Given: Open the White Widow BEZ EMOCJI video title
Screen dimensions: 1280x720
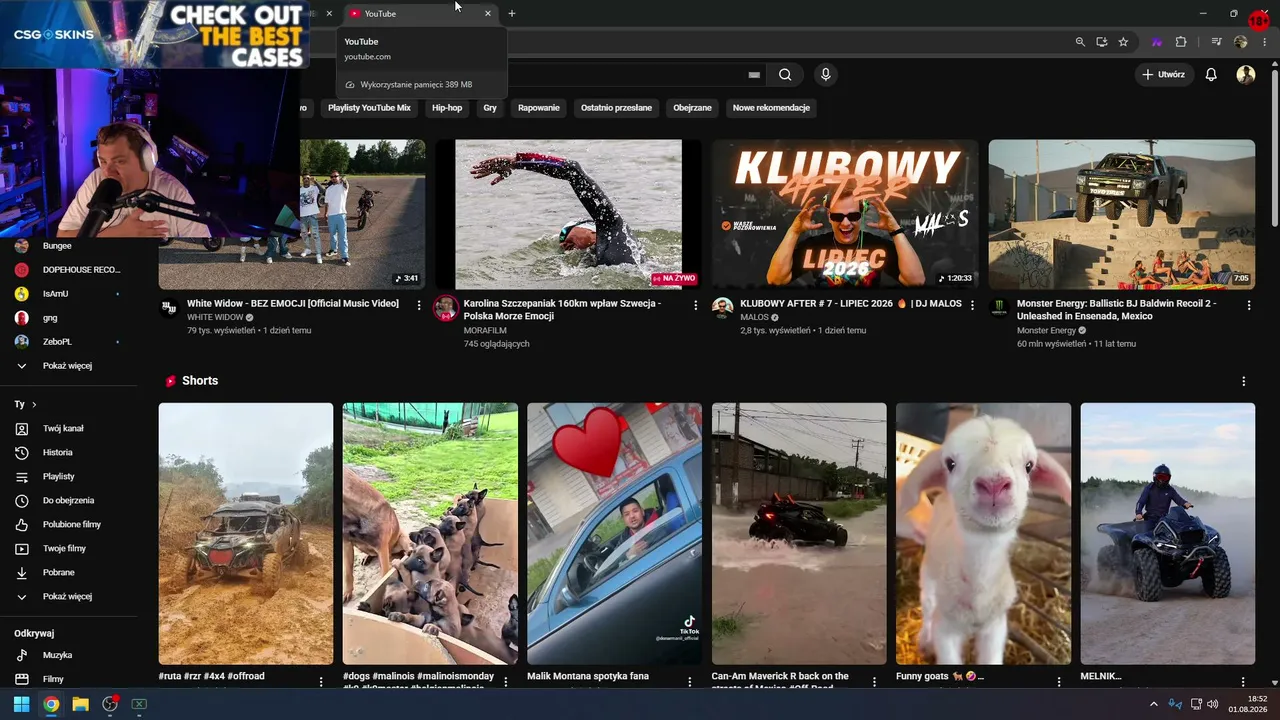Looking at the screenshot, I should click(293, 303).
